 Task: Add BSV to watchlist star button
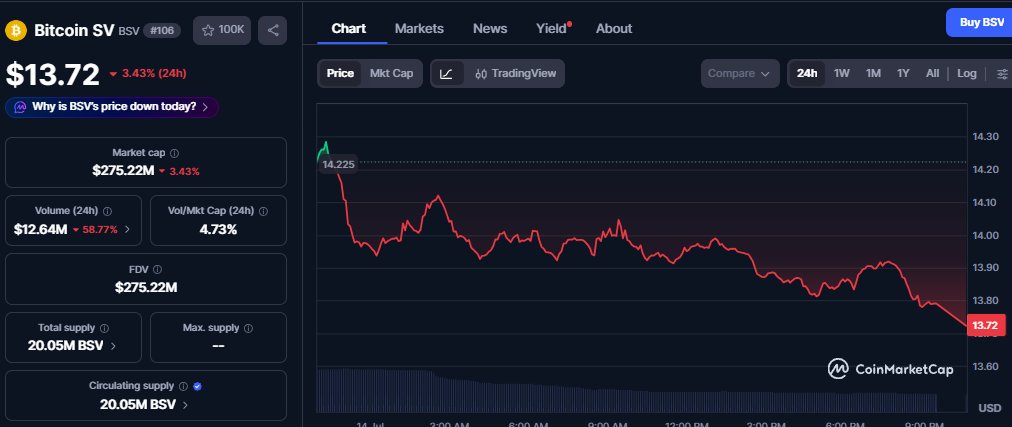click(222, 30)
